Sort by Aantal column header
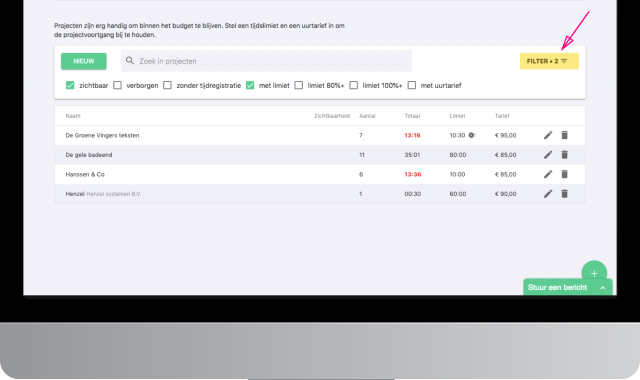The height and width of the screenshot is (380, 640). [x=367, y=116]
